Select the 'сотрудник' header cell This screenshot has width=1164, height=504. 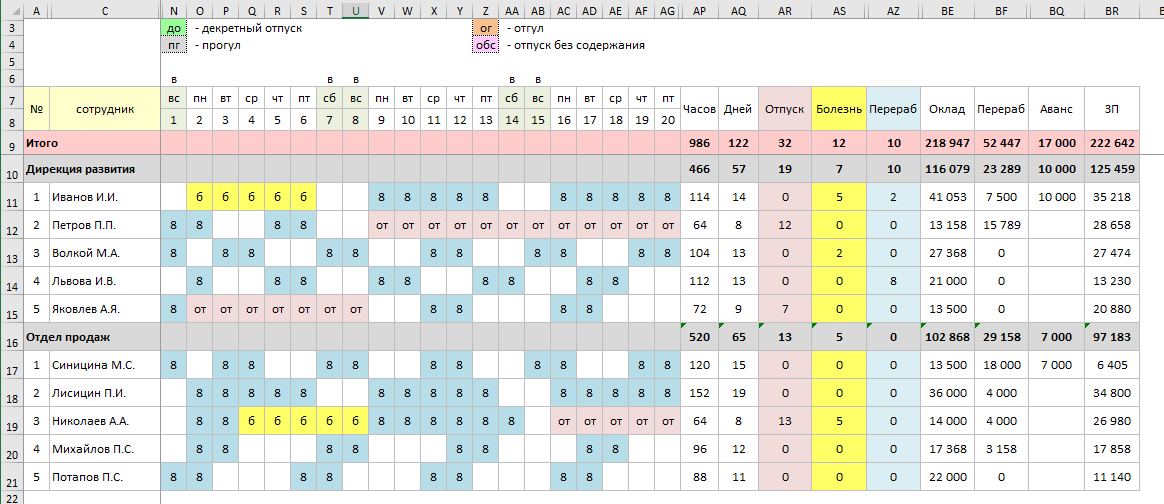[105, 108]
